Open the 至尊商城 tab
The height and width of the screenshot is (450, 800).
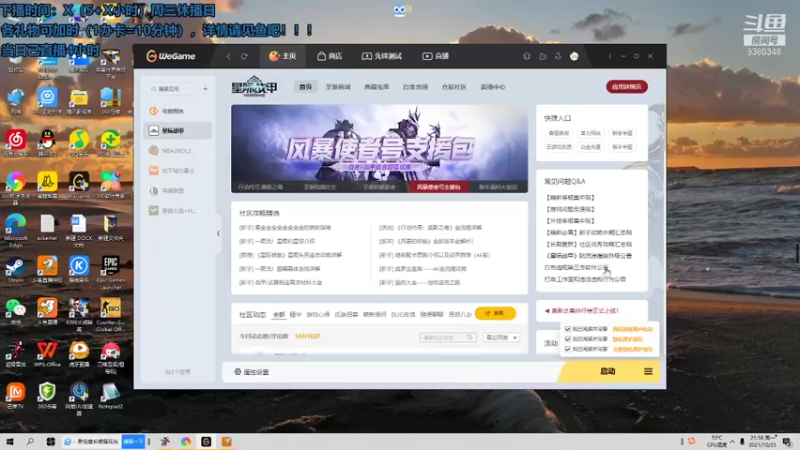338,87
